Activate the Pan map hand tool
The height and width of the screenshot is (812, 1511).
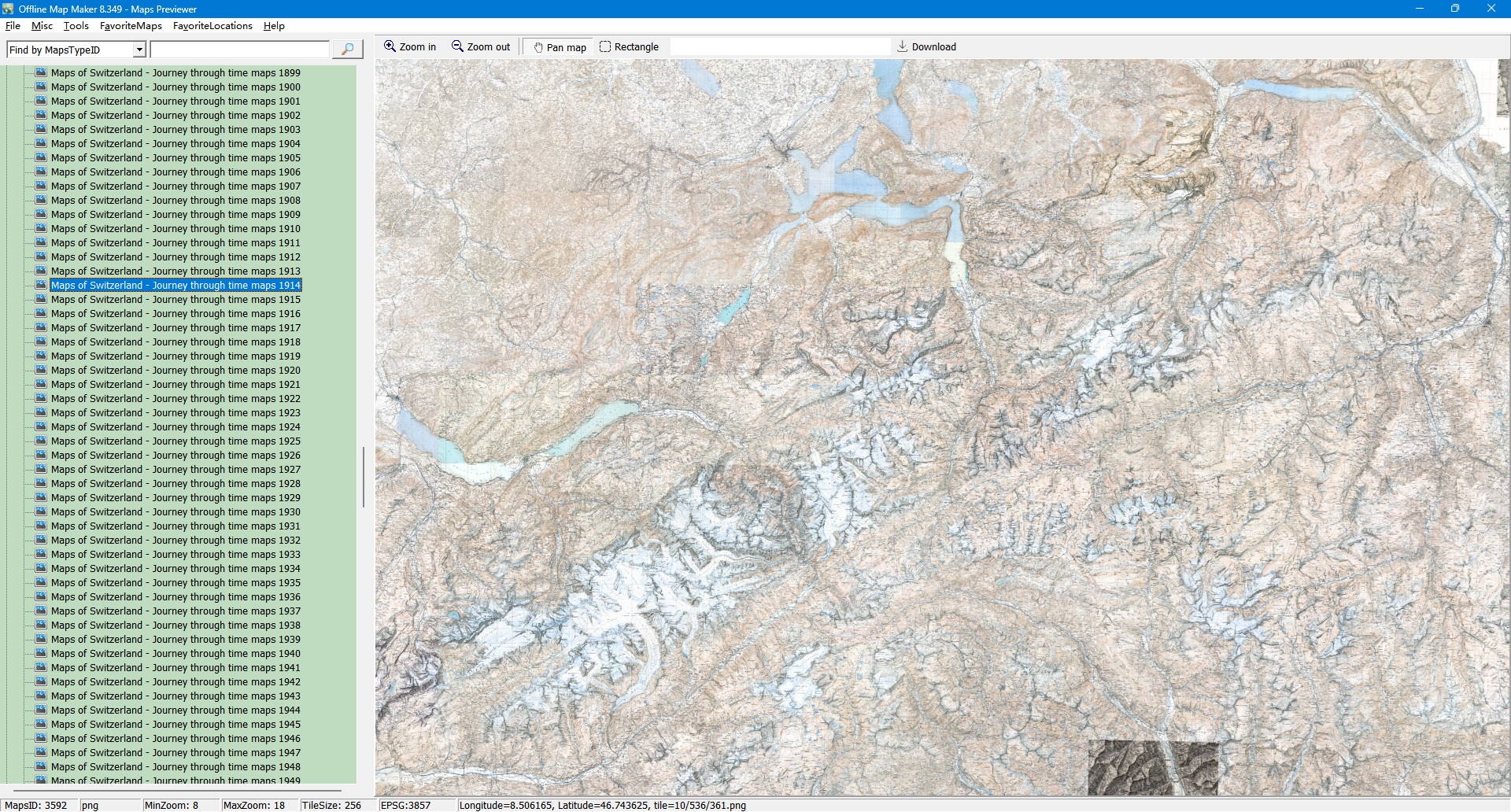(x=538, y=47)
